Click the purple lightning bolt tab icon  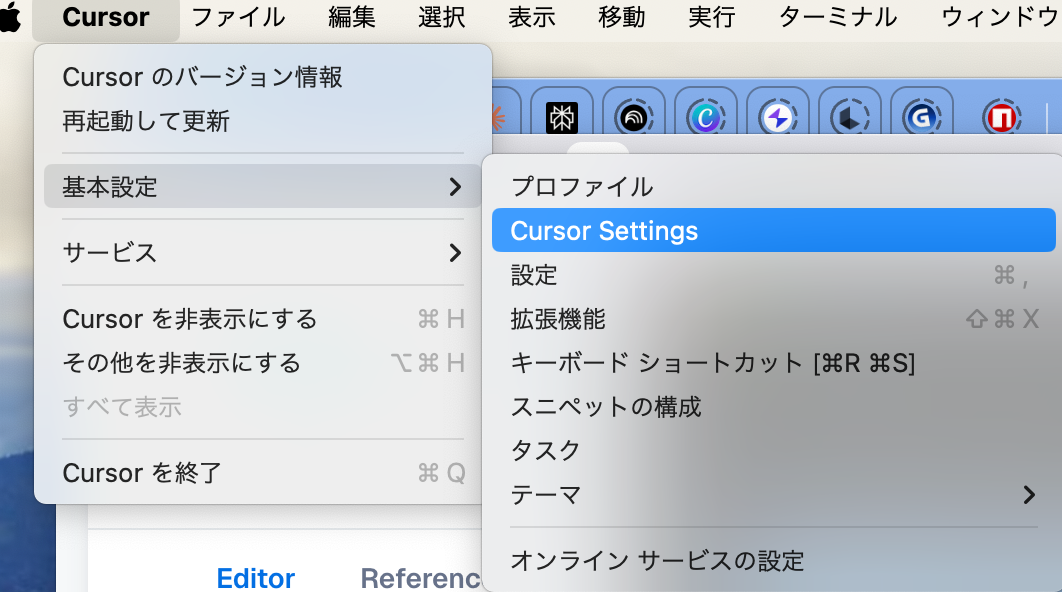778,118
